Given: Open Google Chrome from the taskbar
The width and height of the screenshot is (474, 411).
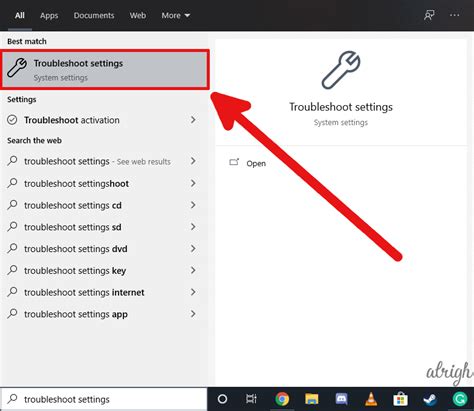Looking at the screenshot, I should (282, 399).
